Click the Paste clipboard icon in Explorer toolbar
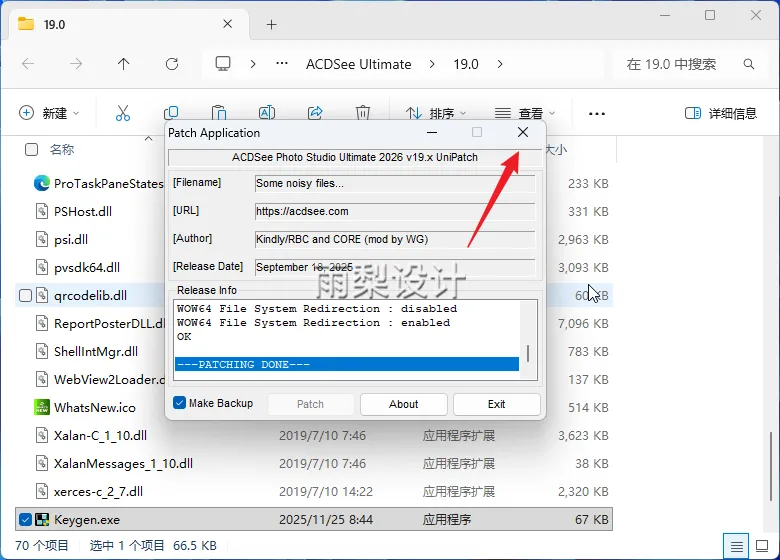780x560 pixels. [x=219, y=113]
